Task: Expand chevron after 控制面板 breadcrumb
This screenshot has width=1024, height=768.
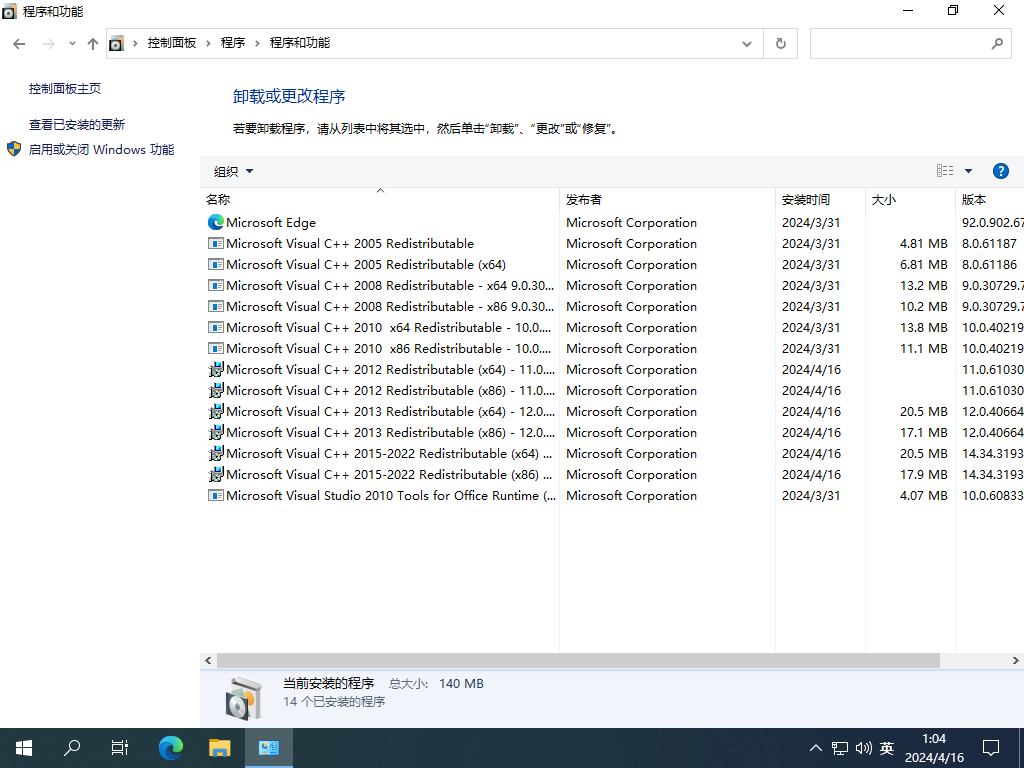Action: tap(208, 43)
